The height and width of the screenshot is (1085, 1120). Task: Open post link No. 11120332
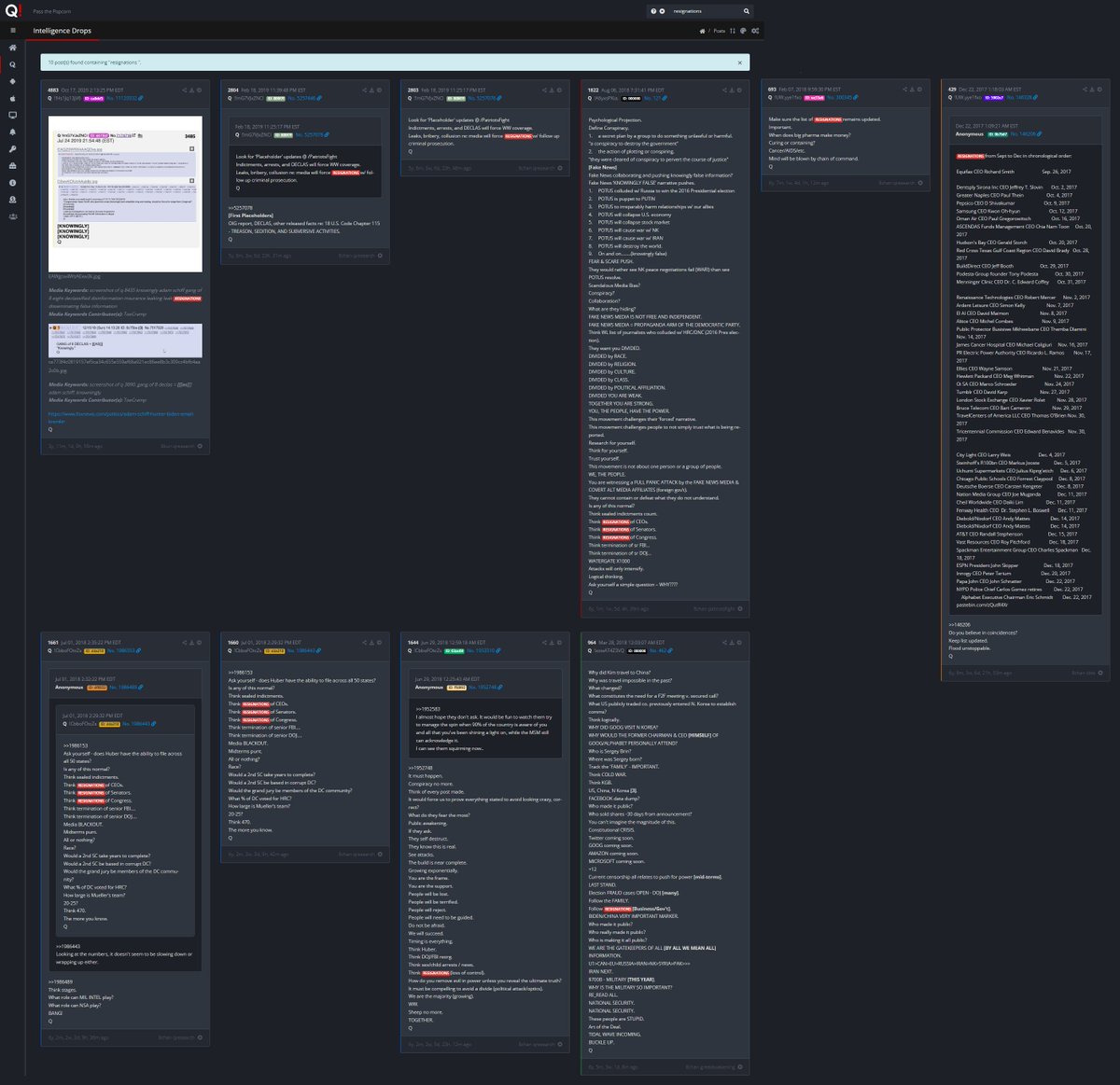[x=123, y=98]
